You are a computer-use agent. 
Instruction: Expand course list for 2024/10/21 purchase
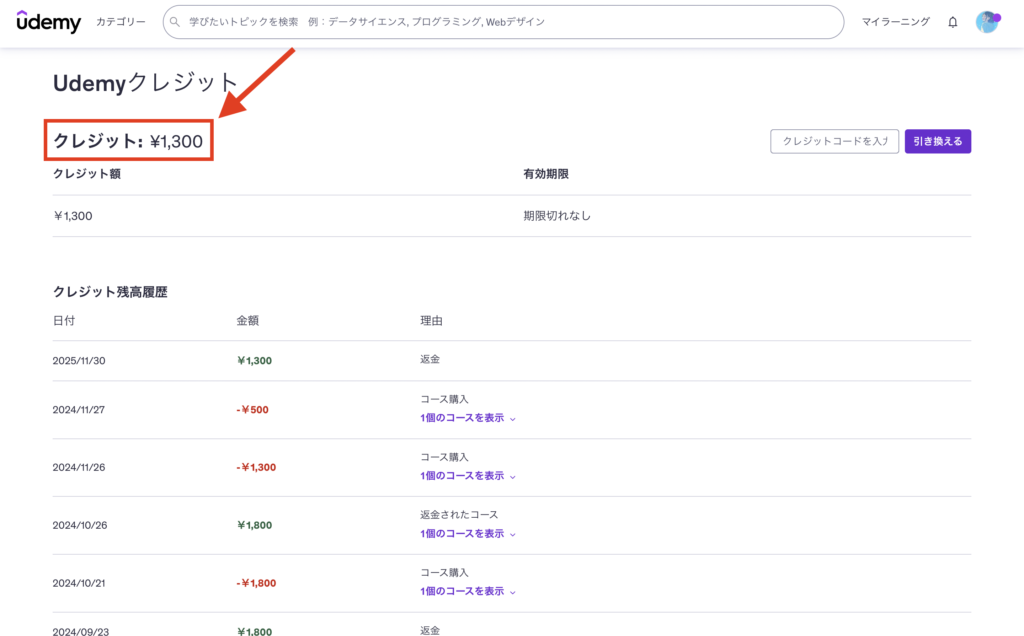[x=467, y=592]
